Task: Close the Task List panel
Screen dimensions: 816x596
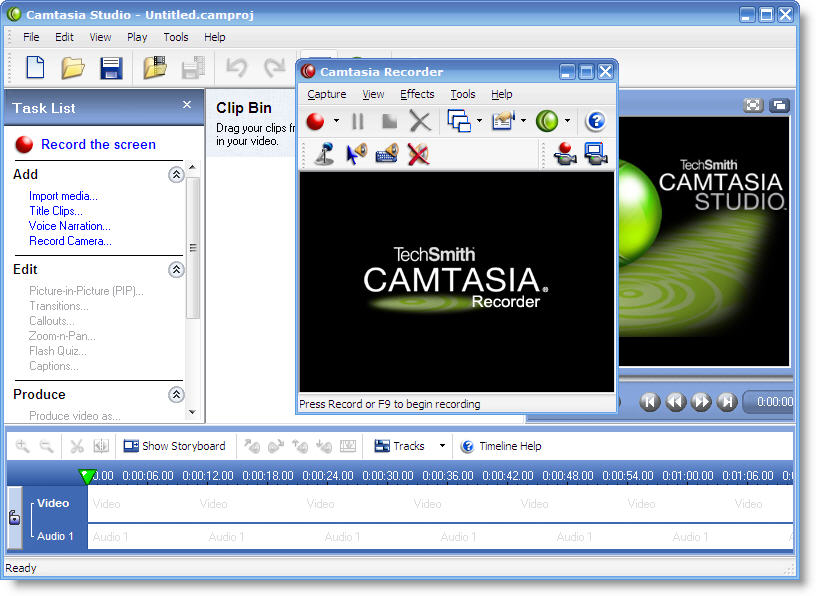Action: (187, 105)
